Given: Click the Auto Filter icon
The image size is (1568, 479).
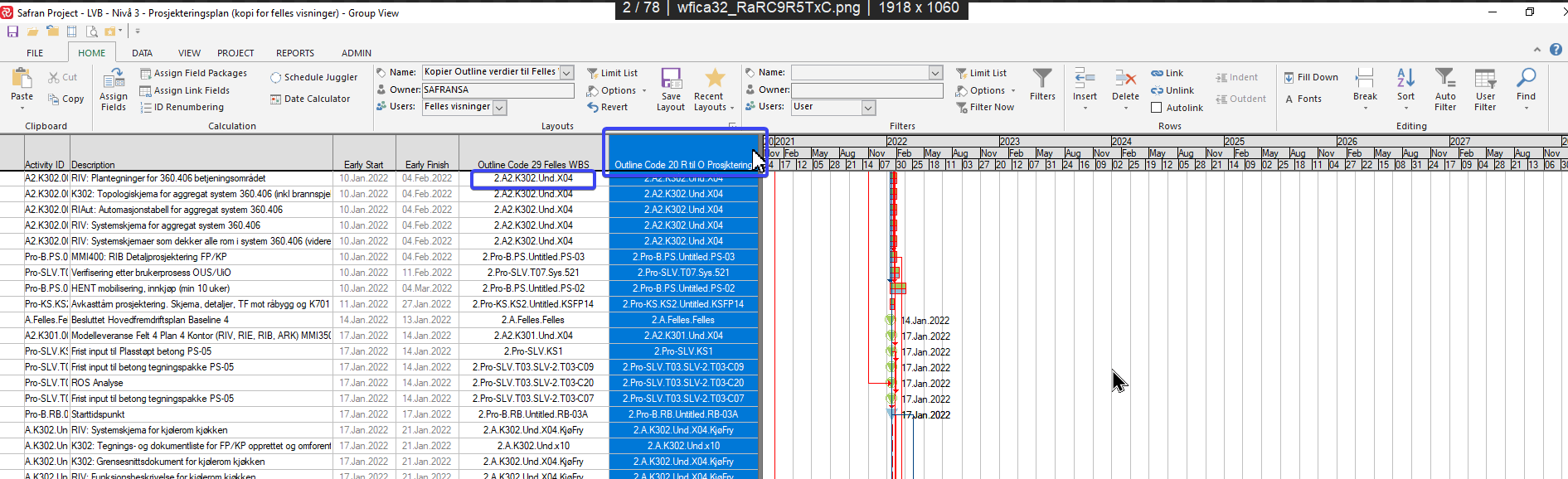Looking at the screenshot, I should (1445, 80).
